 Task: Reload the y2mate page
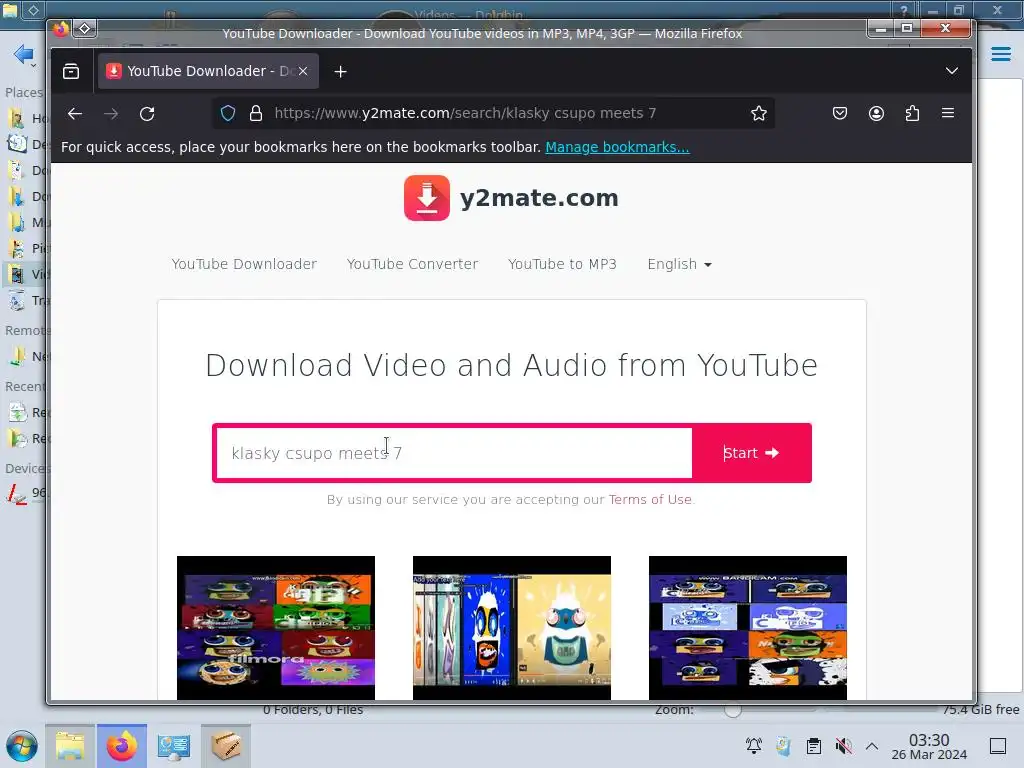[x=147, y=114]
